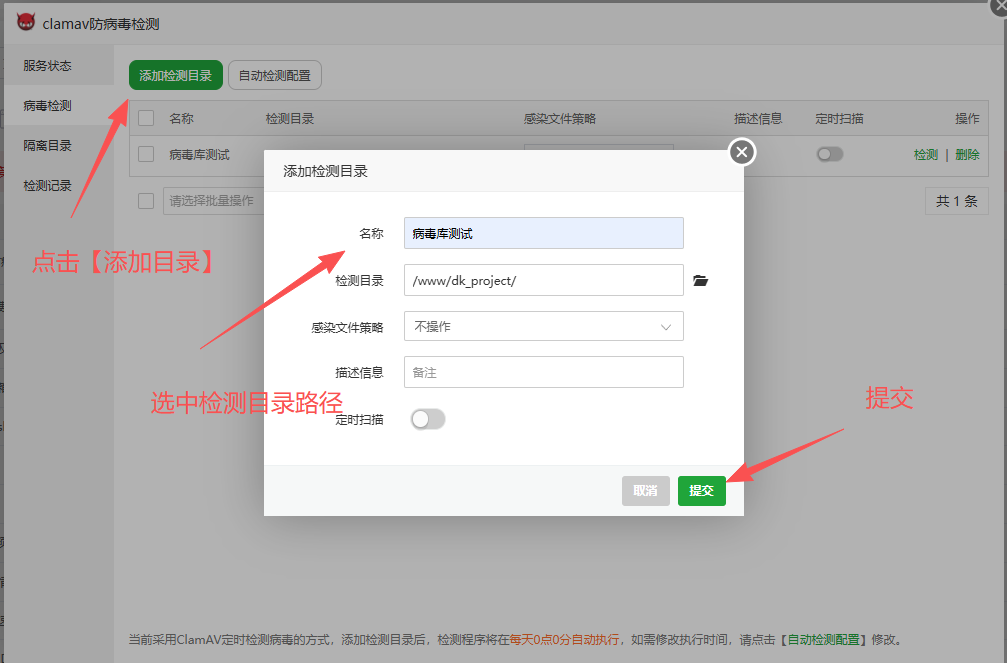The width and height of the screenshot is (1007, 663).
Task: Open 自动检测配置 button
Action: (275, 75)
